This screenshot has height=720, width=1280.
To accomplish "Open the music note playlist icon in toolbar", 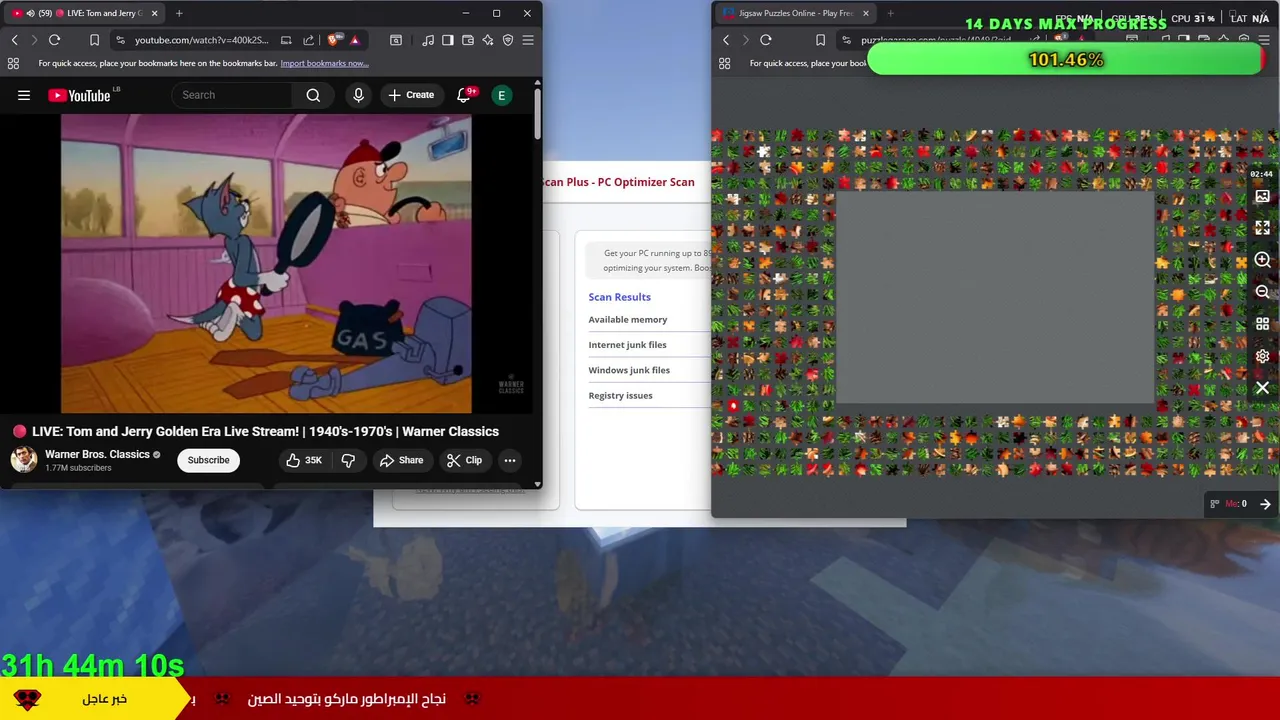I will click(x=428, y=40).
